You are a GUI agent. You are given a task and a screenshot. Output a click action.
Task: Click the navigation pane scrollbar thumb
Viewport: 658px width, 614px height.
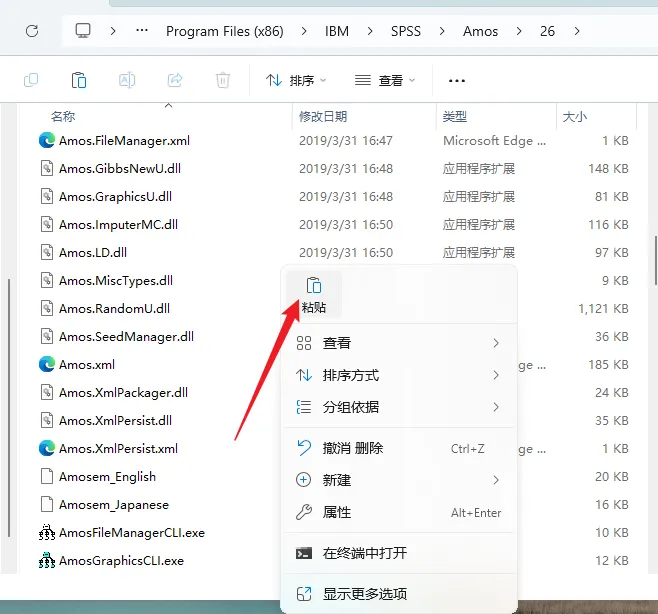point(9,408)
